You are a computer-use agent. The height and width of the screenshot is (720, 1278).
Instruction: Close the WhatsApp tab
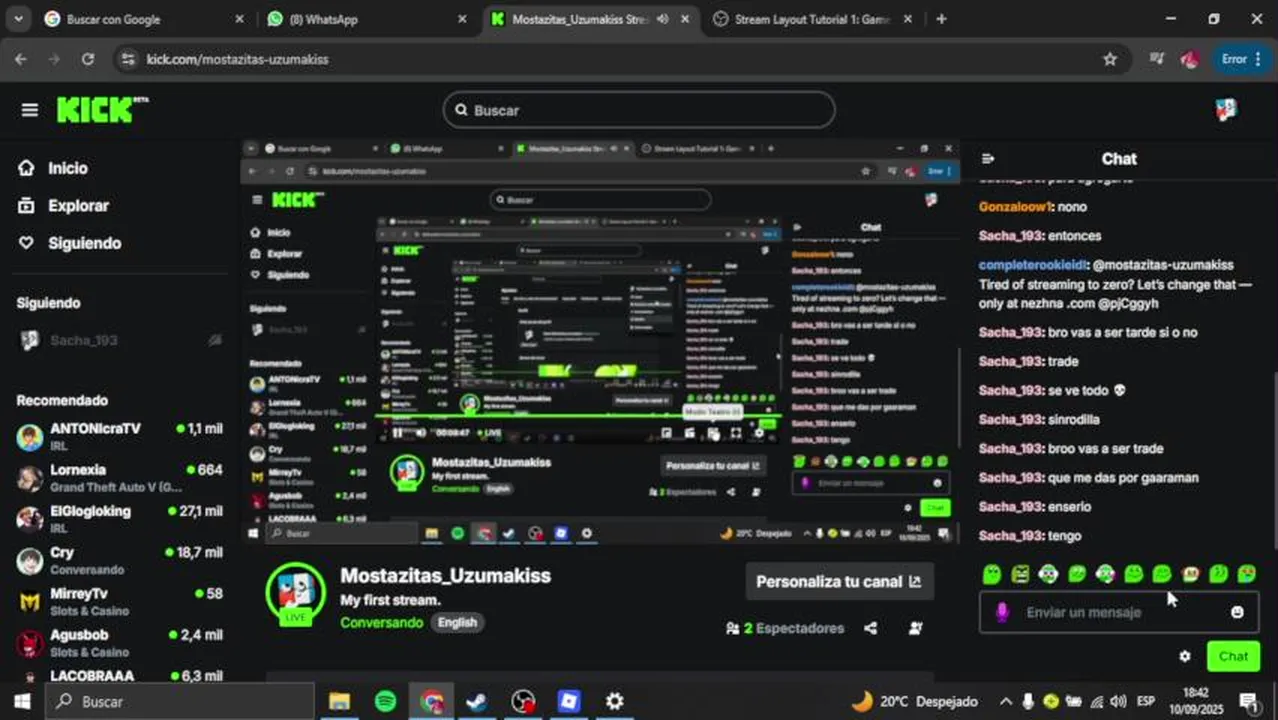coord(462,19)
